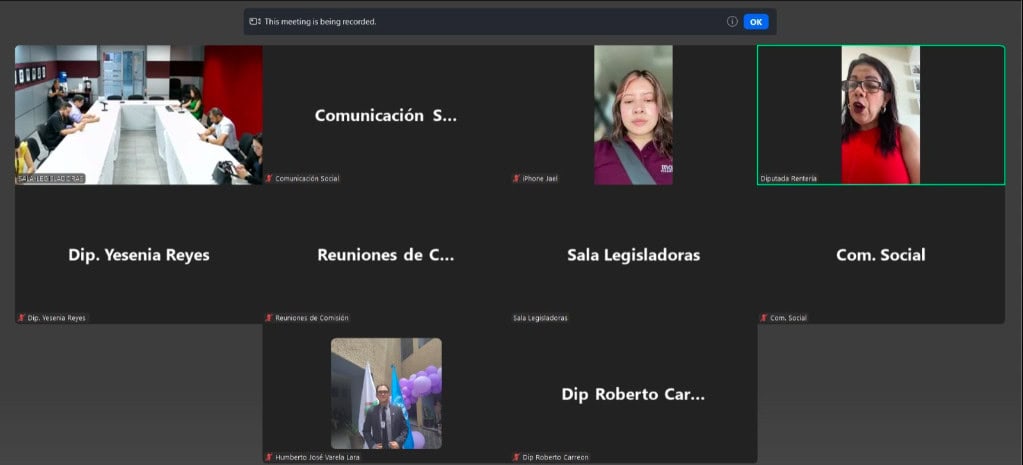Screen dimensions: 1023x465
Task: Click Humberto José Varela Lara's profile picture
Action: tap(386, 393)
